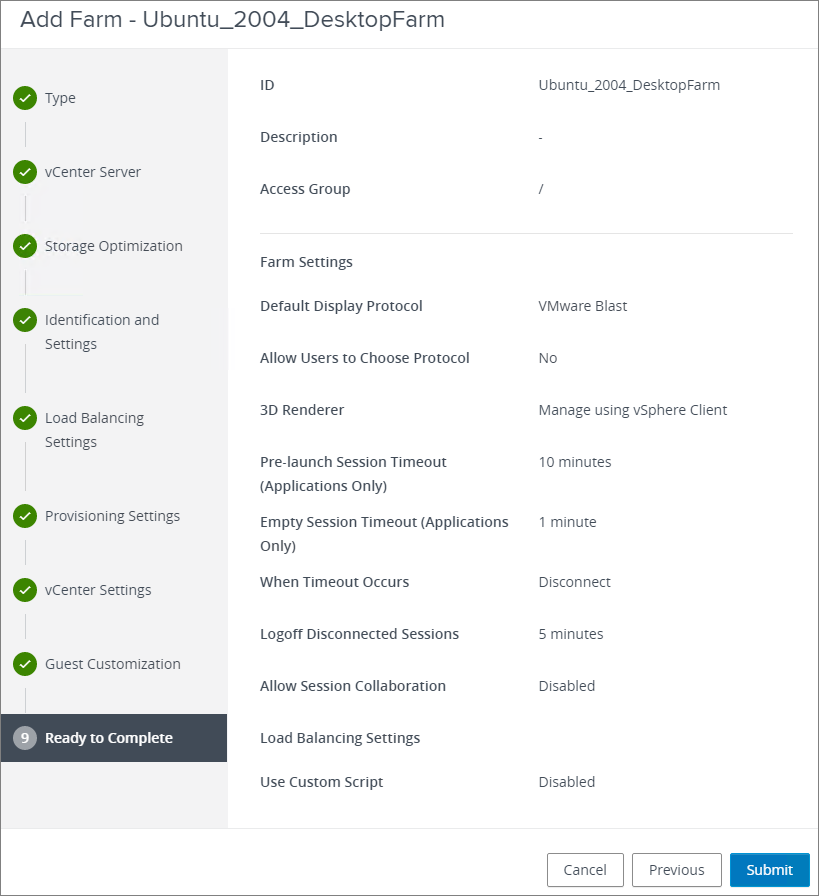Open the Guest Customization step
The image size is (819, 896).
(x=112, y=664)
